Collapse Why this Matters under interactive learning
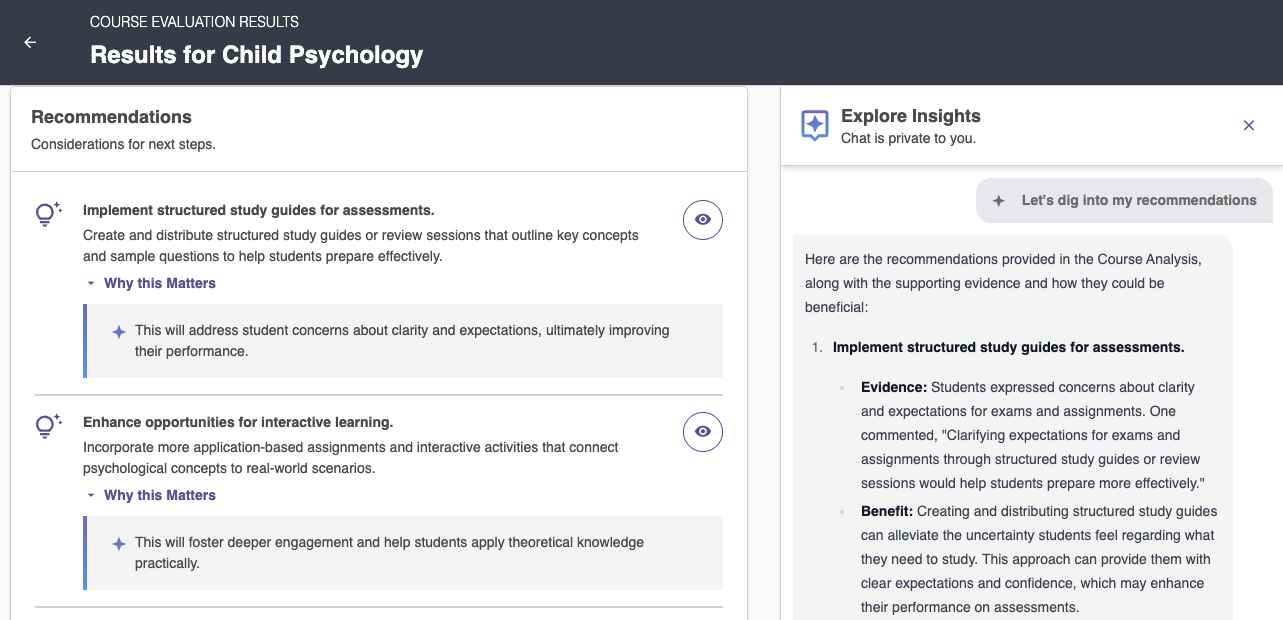The height and width of the screenshot is (620, 1283). (151, 495)
